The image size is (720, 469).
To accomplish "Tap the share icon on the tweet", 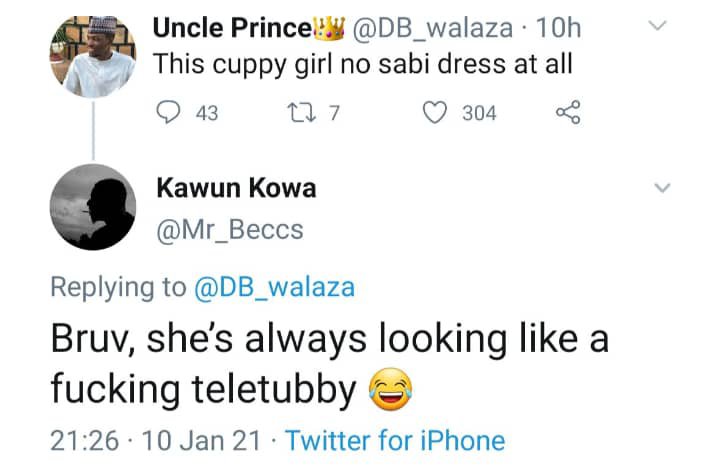I will [567, 113].
